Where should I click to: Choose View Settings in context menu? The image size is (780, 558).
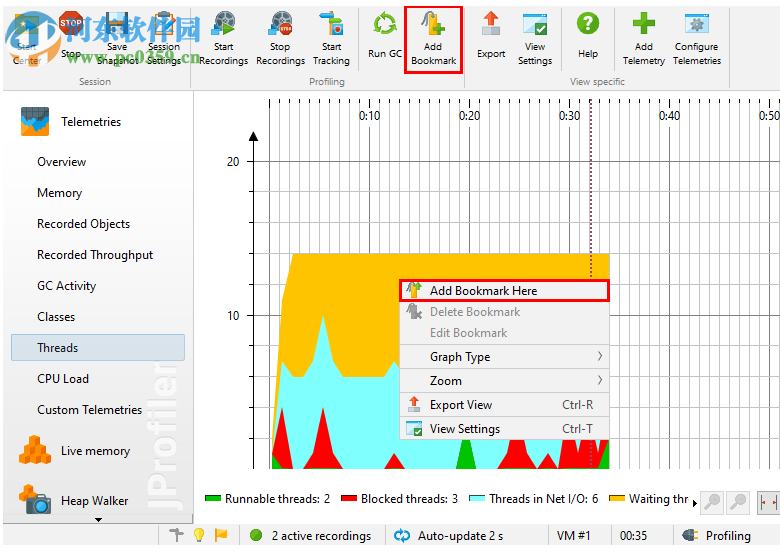504,429
